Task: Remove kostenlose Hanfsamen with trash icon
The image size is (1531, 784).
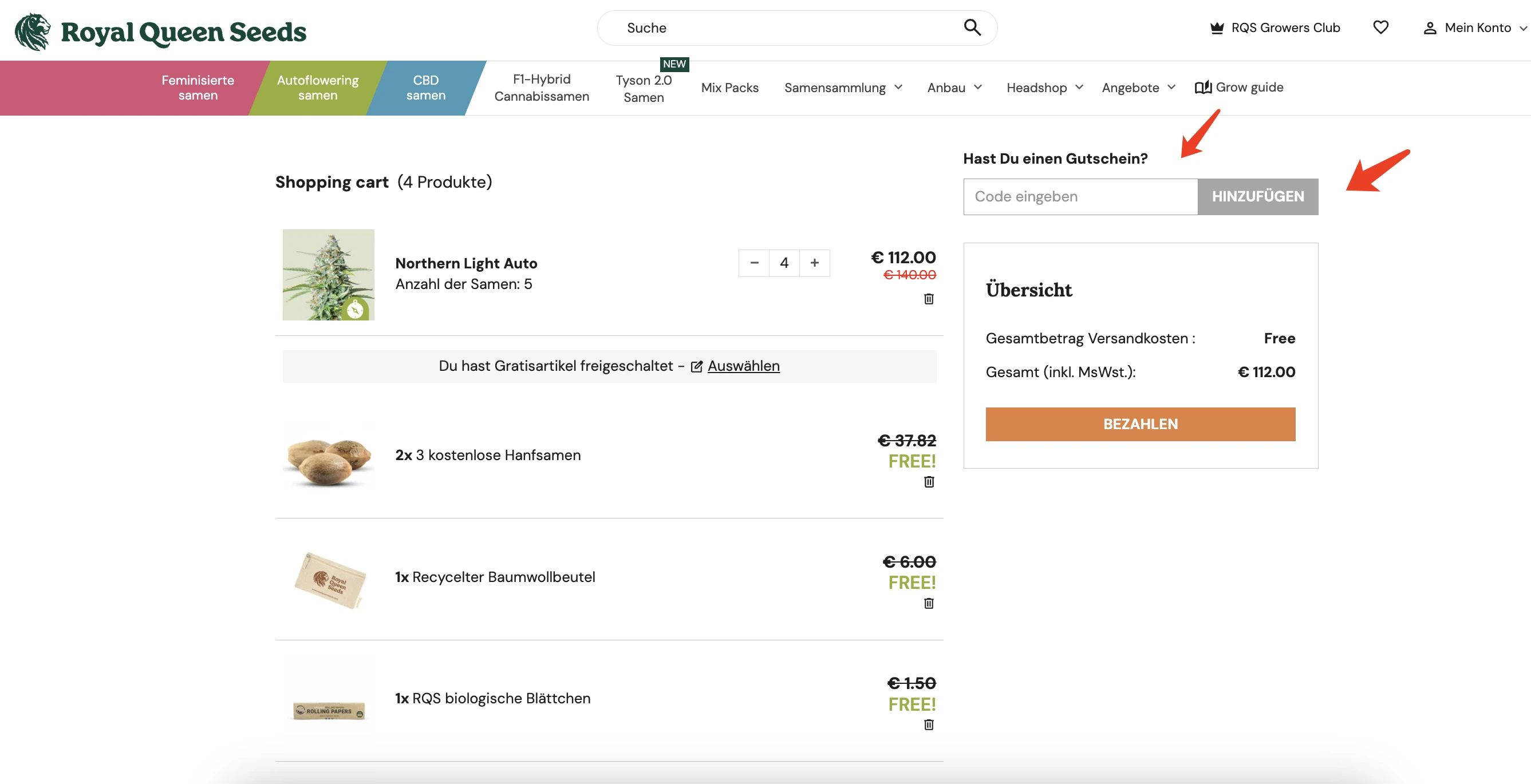Action: pyautogui.click(x=928, y=482)
